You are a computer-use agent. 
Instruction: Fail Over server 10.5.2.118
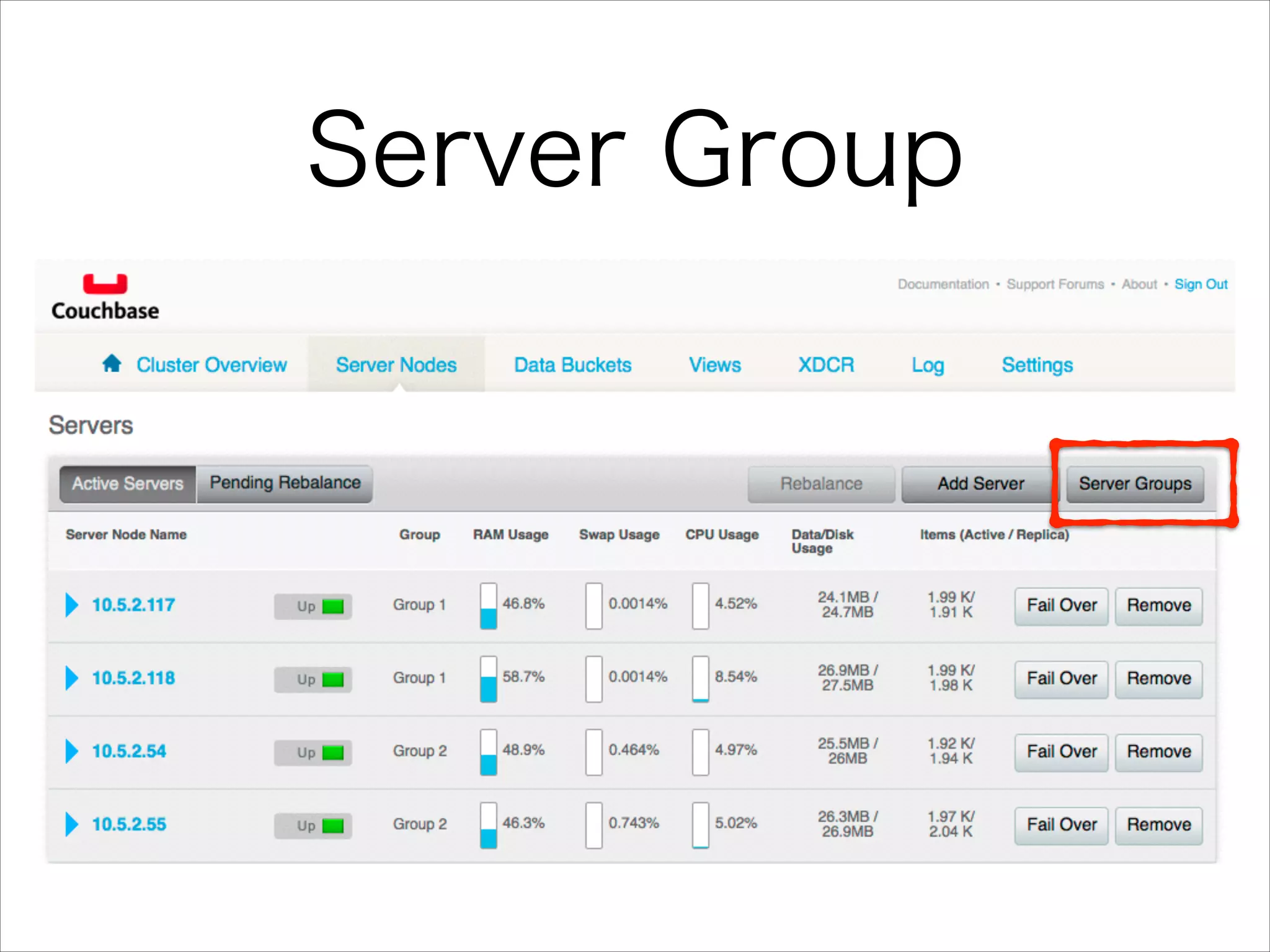pos(1062,679)
